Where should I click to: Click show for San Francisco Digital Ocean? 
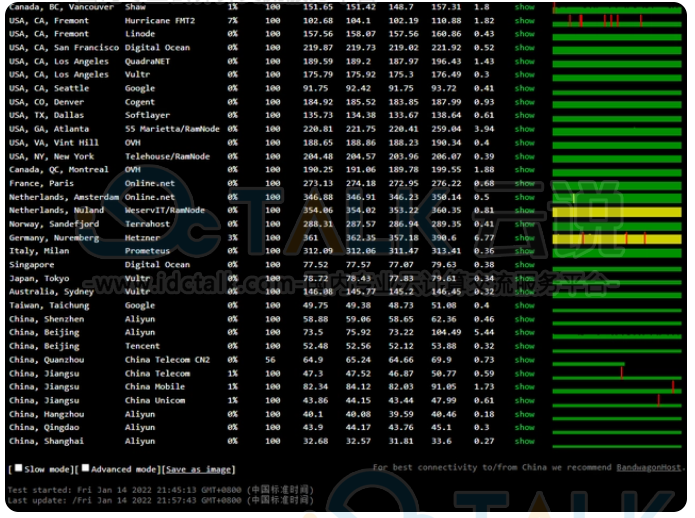(524, 48)
